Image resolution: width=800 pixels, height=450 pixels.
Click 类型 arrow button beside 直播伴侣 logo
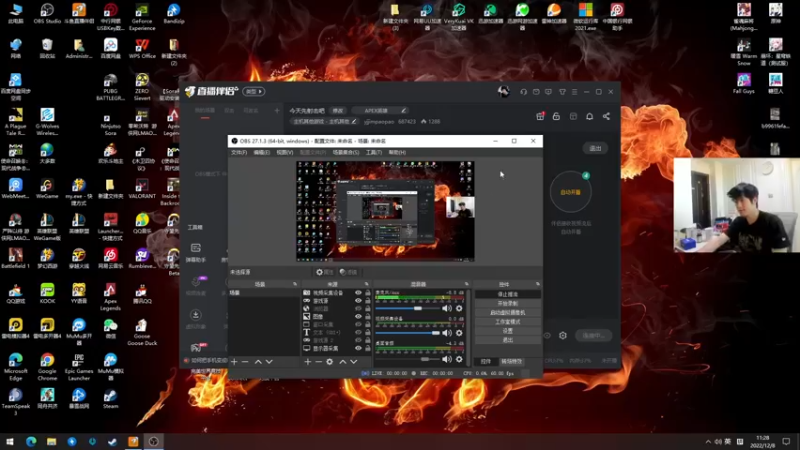[x=254, y=92]
